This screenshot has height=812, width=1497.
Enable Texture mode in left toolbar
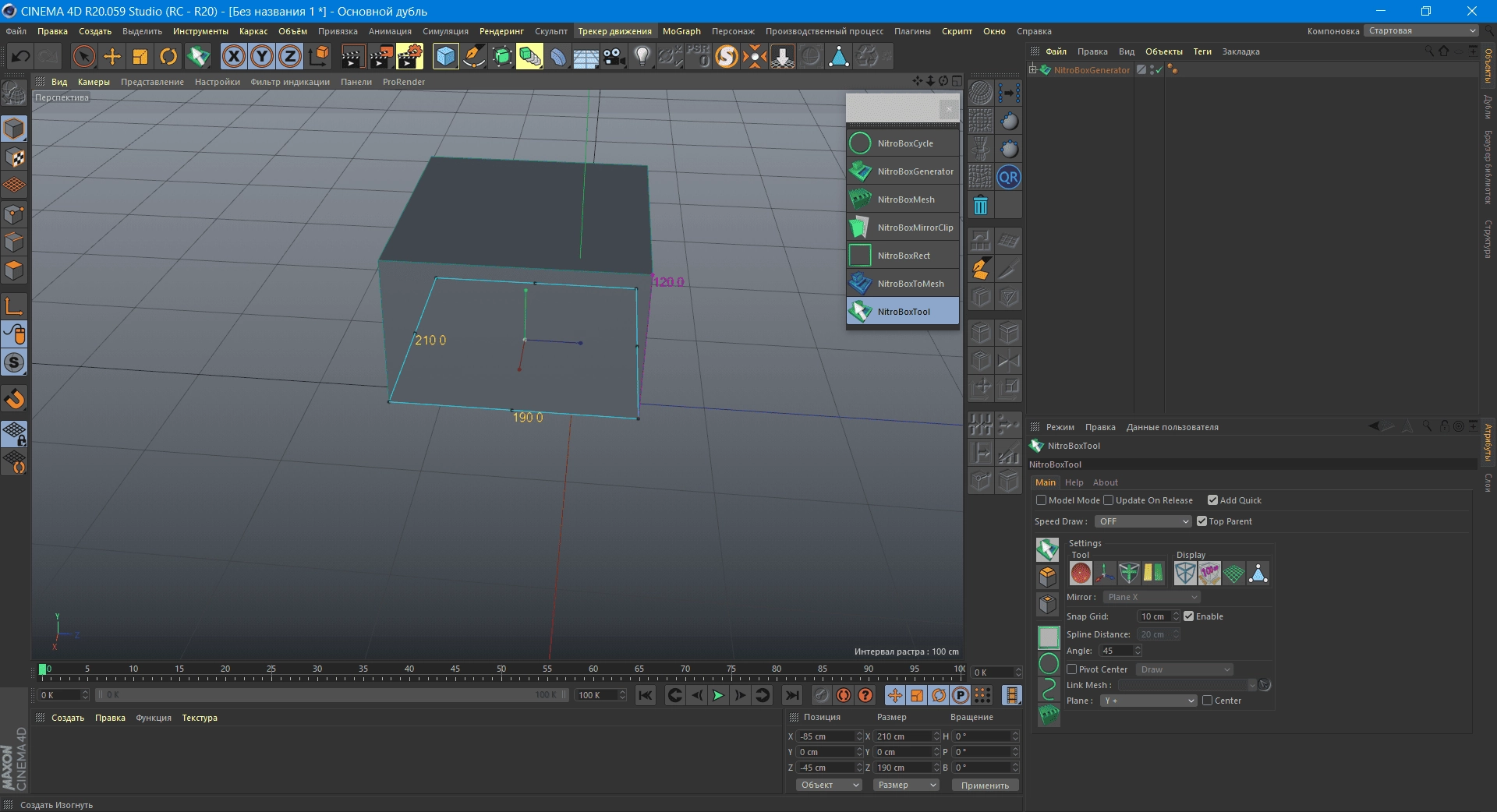[x=14, y=157]
